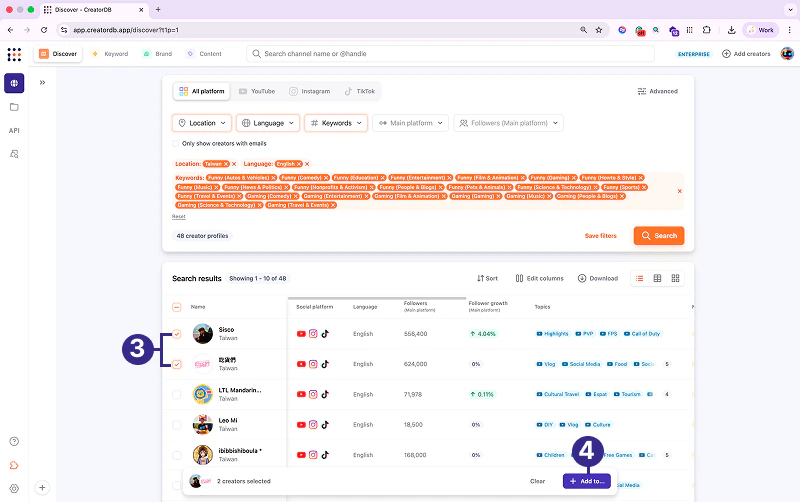The width and height of the screenshot is (800, 502).
Task: Open the user avatar at top right
Action: [x=787, y=54]
